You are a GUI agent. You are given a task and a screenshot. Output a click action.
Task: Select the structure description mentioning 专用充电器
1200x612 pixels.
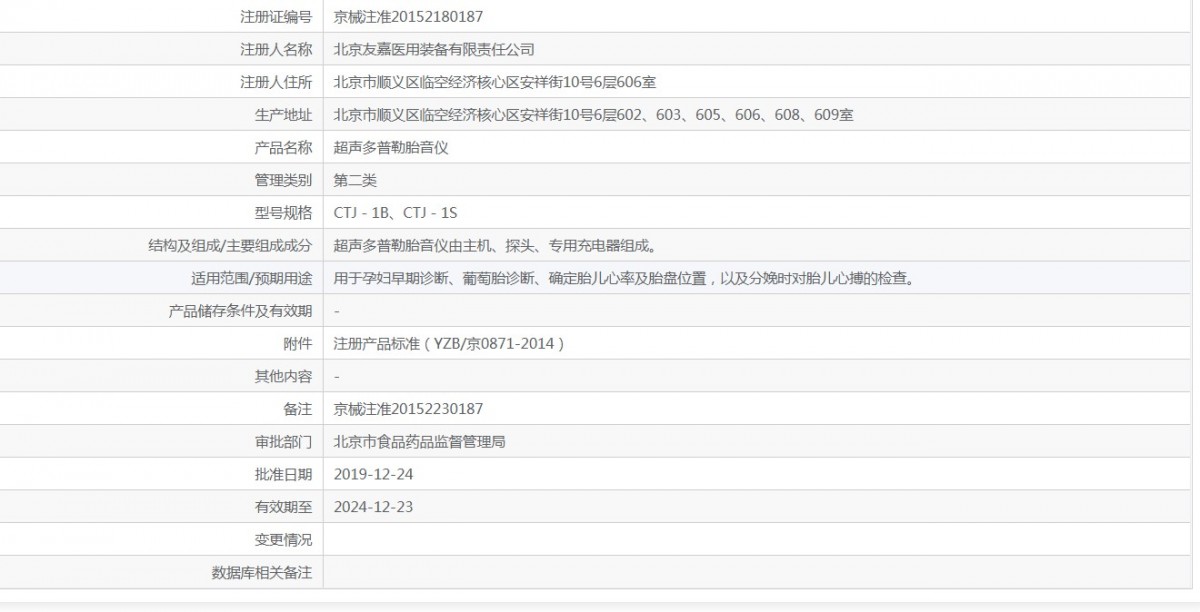(495, 246)
